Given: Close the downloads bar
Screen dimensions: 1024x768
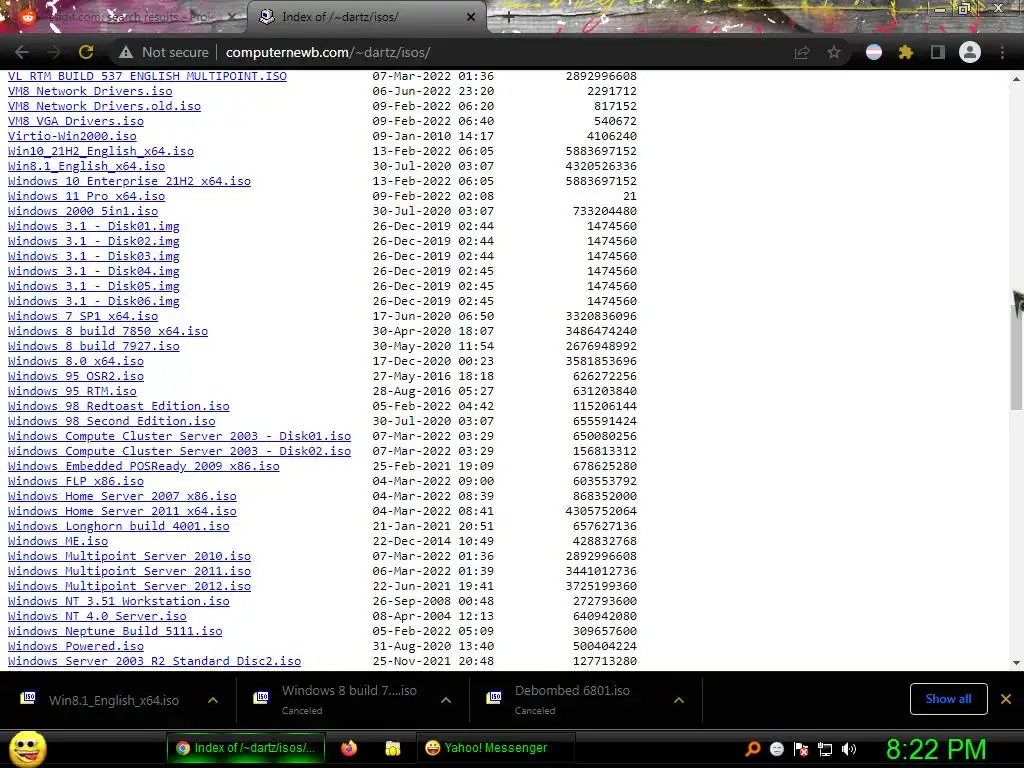Looking at the screenshot, I should pyautogui.click(x=1006, y=699).
